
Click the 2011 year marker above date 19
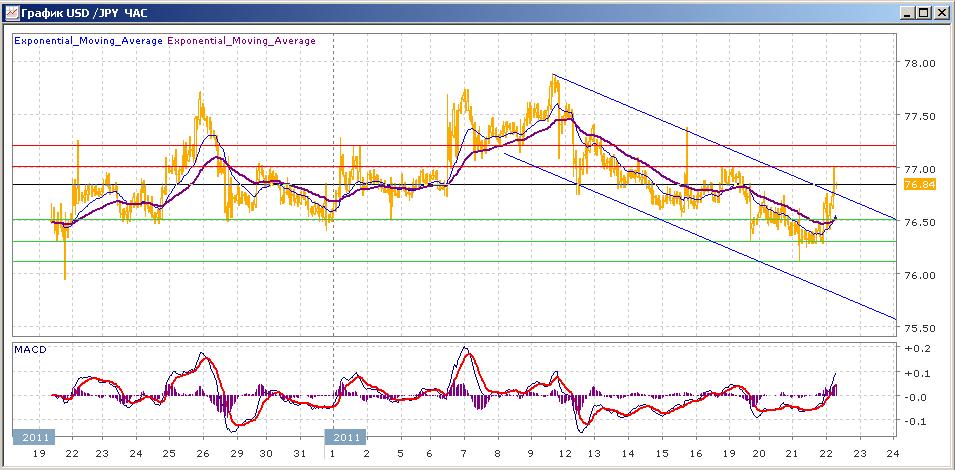(32, 437)
